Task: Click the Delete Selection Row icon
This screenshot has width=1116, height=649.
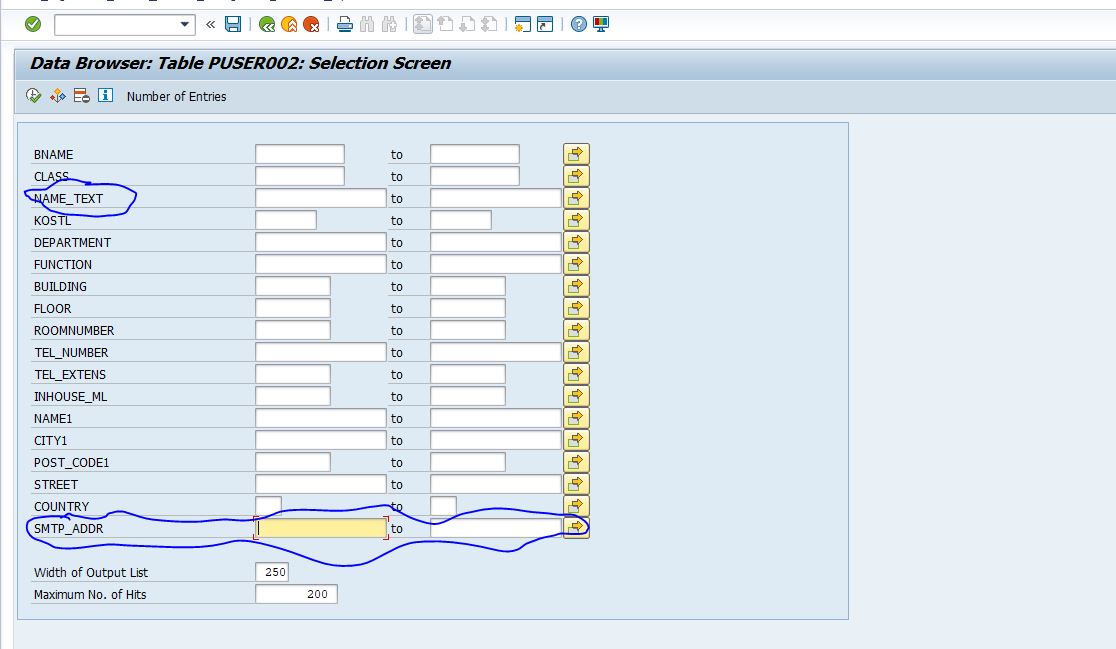Action: 82,96
